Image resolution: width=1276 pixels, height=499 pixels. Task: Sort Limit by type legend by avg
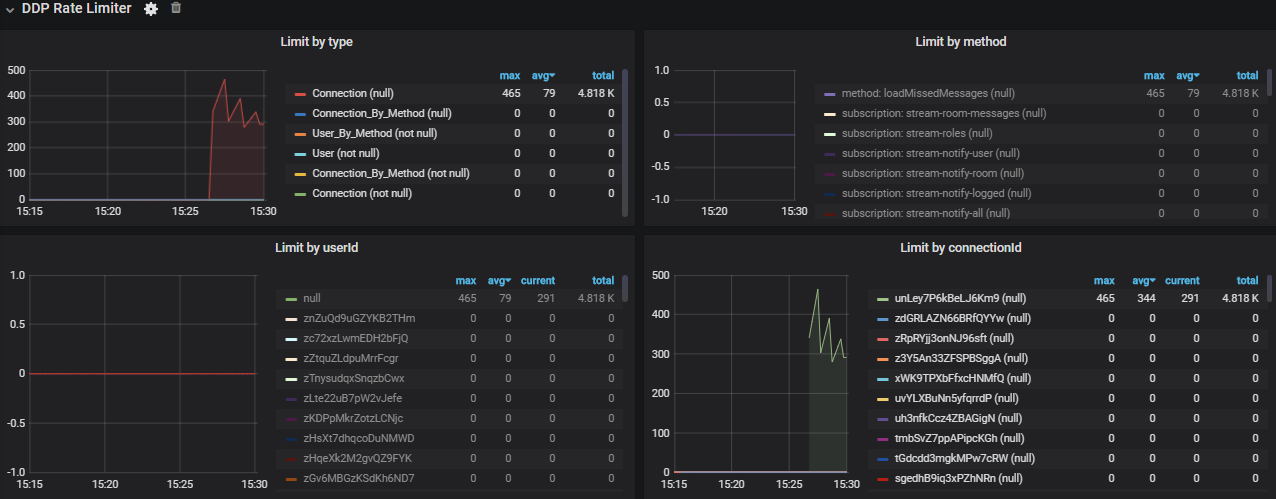(x=543, y=75)
